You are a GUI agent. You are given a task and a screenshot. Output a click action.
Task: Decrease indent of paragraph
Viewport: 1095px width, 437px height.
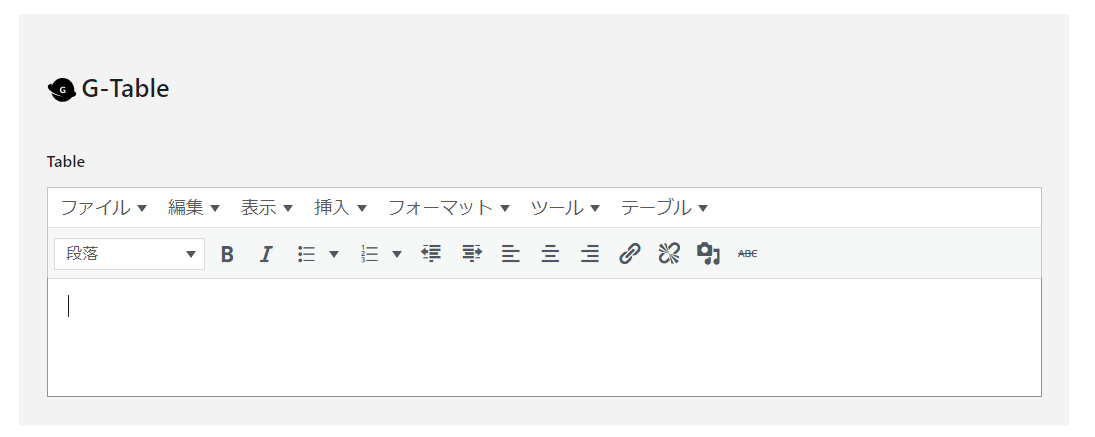coord(432,254)
